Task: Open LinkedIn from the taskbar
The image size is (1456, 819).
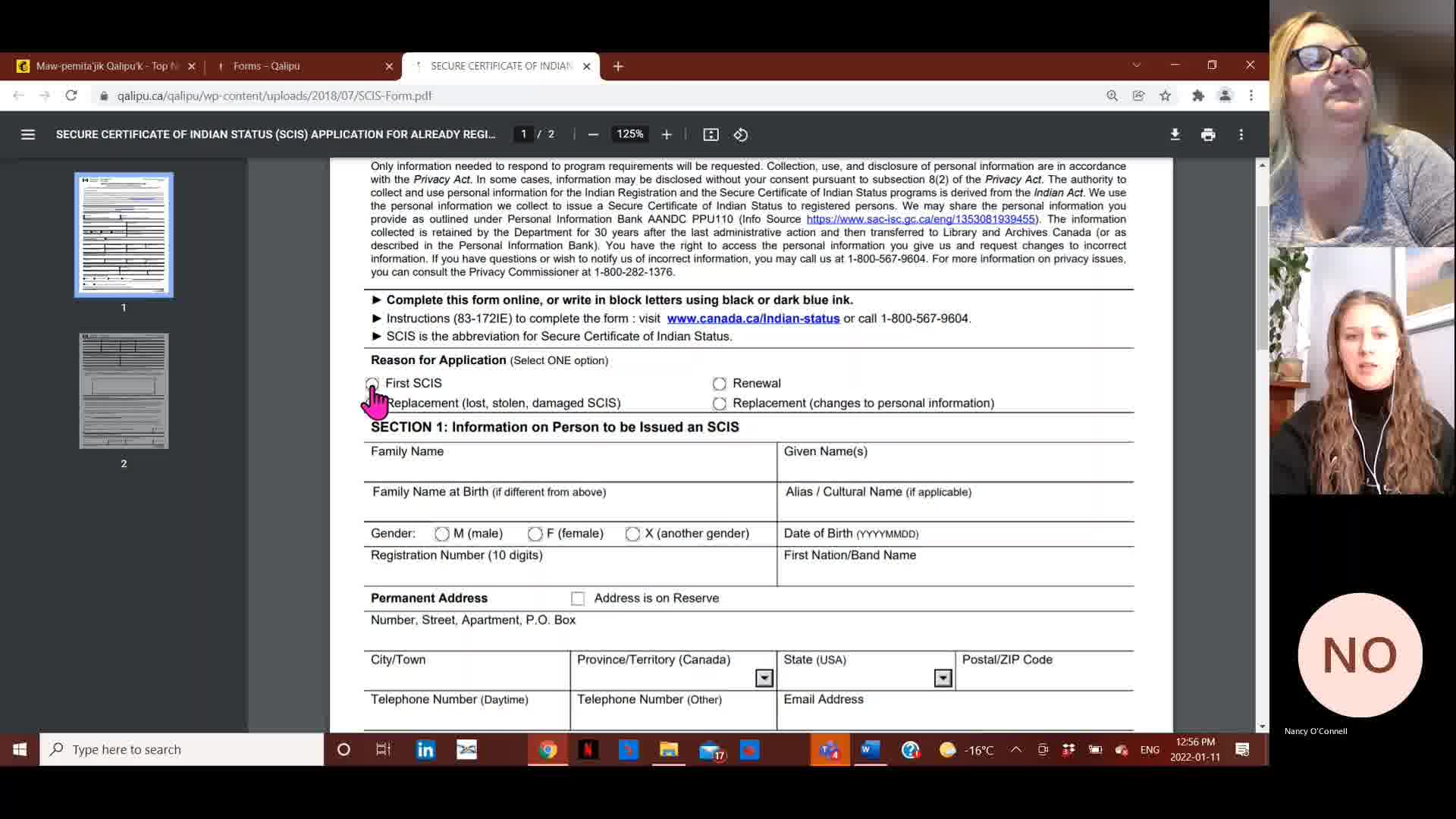Action: (425, 750)
